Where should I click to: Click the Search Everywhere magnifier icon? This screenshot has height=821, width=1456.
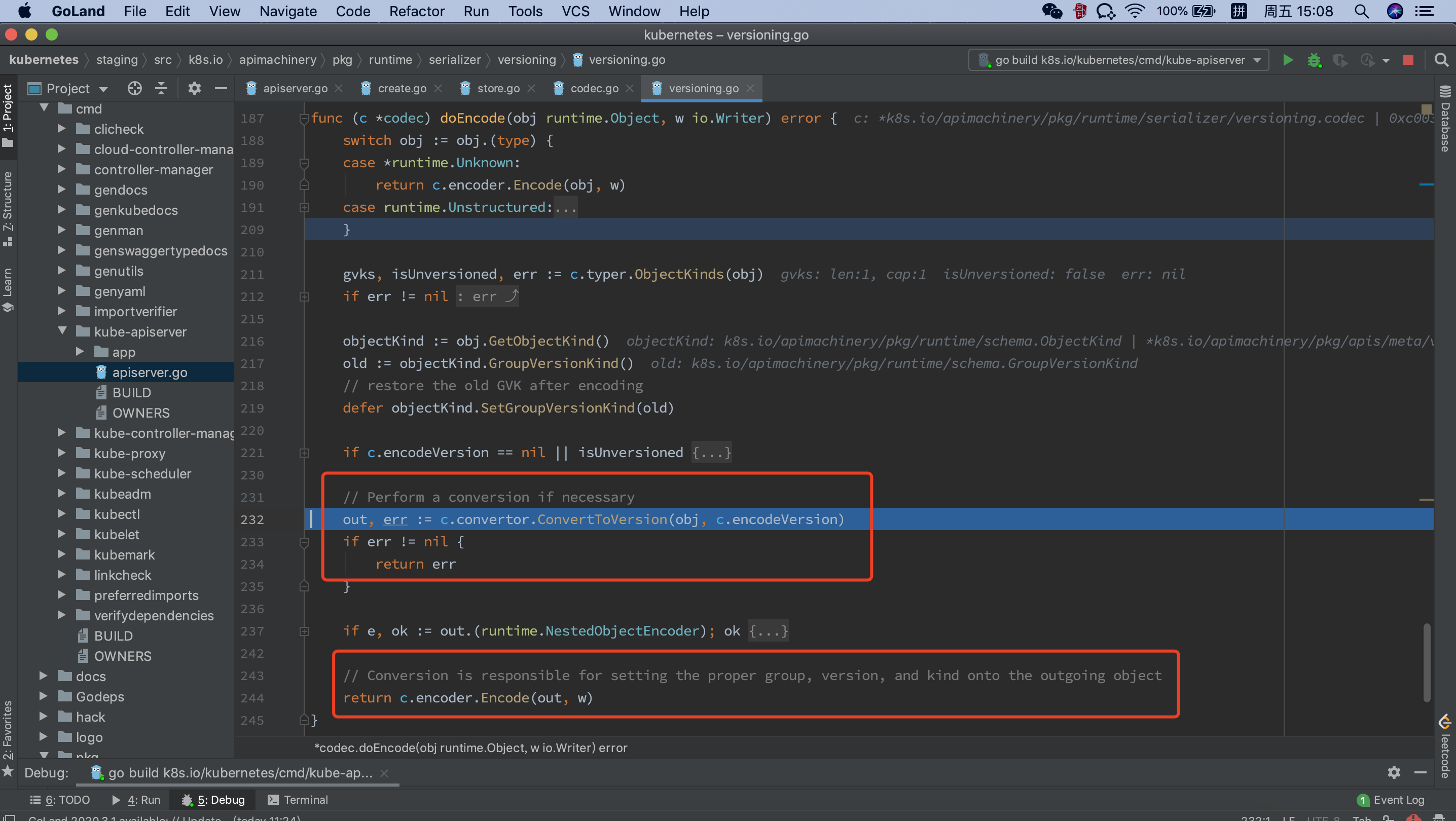pyautogui.click(x=1441, y=60)
